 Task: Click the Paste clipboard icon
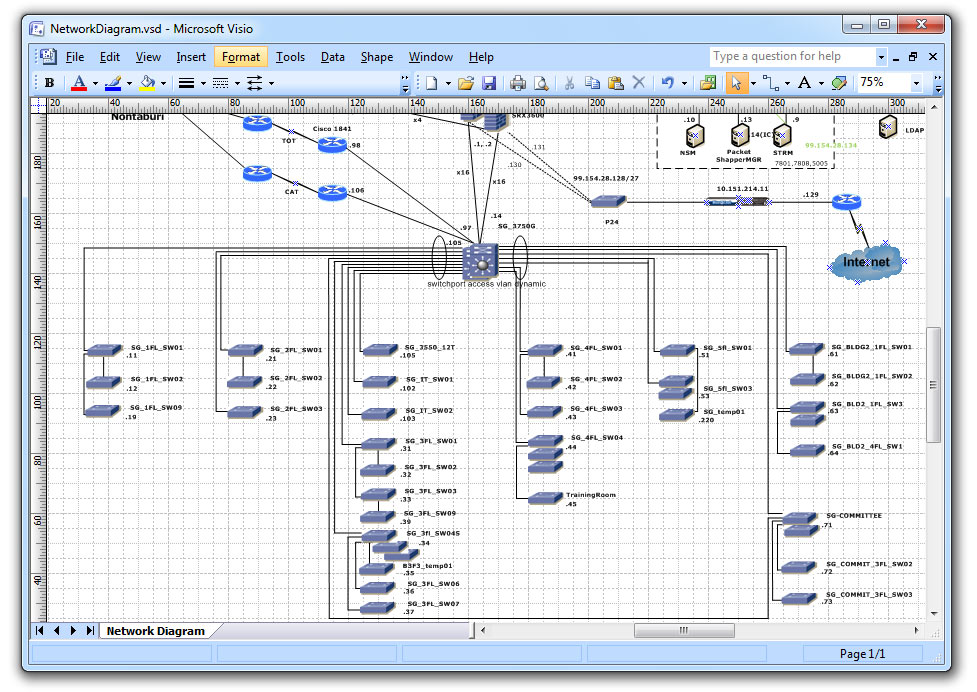[x=616, y=83]
